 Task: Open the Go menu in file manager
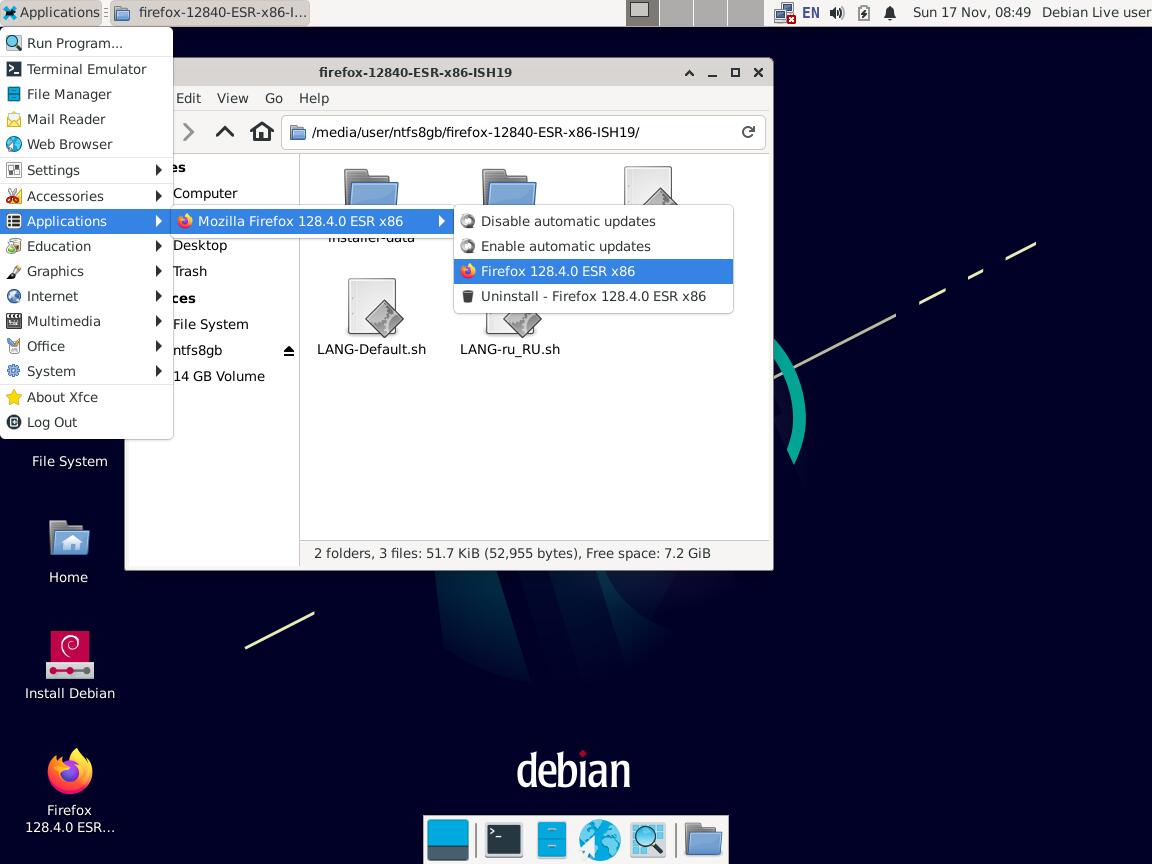[274, 98]
